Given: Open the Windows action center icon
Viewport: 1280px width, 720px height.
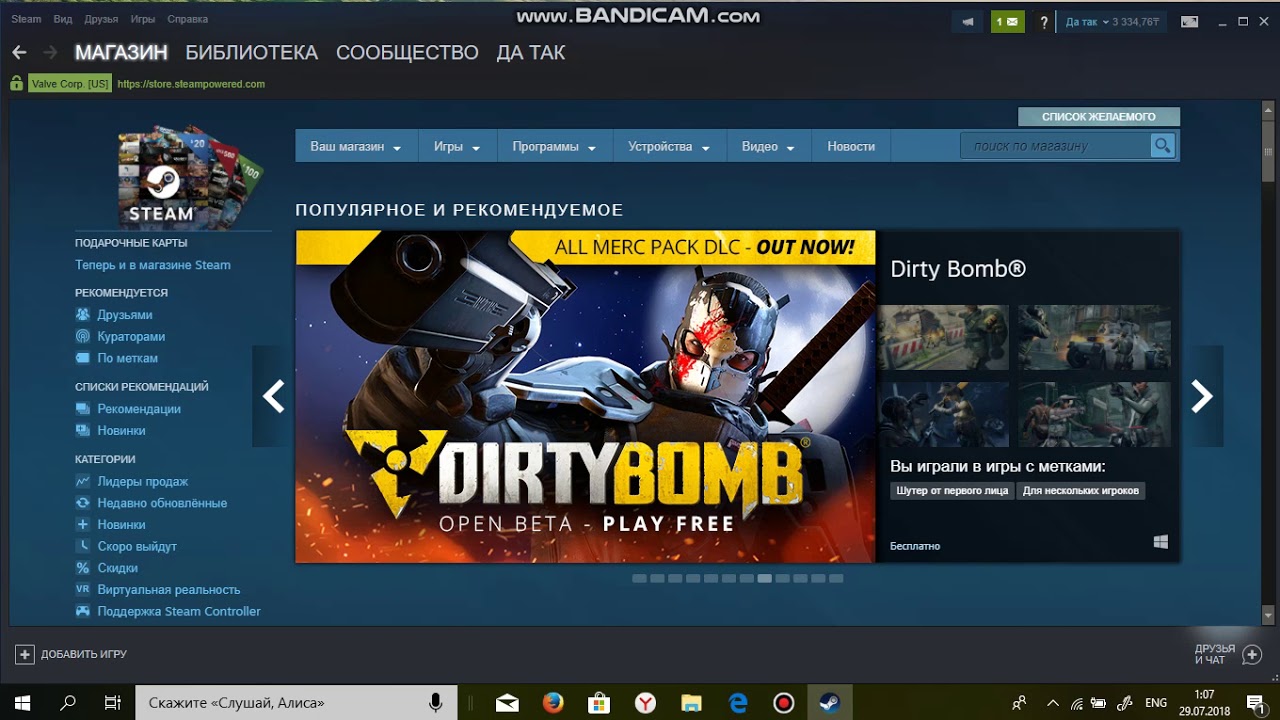Looking at the screenshot, I should click(x=1255, y=704).
